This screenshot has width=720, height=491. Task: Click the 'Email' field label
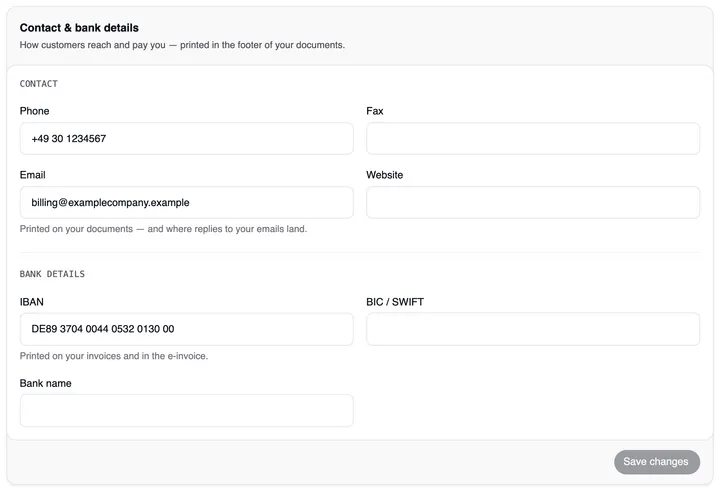33,175
